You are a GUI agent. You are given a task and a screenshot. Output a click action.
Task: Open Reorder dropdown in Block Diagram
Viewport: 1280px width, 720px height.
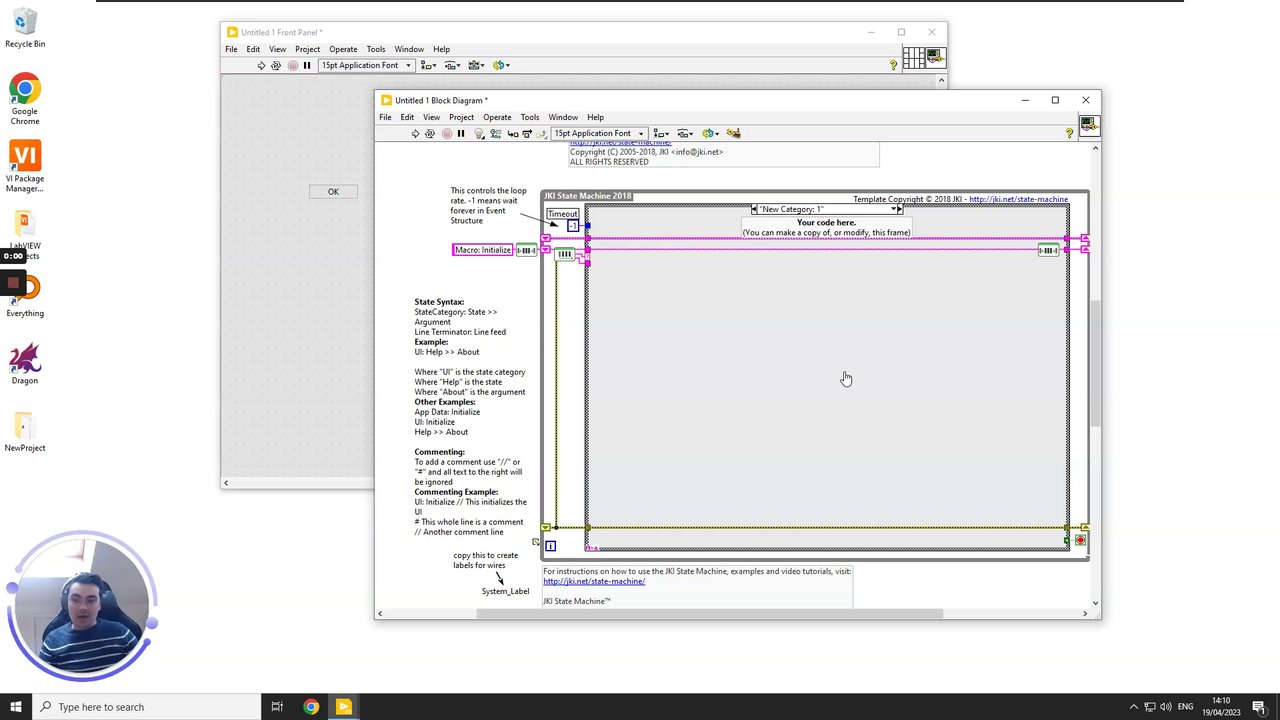pos(710,133)
